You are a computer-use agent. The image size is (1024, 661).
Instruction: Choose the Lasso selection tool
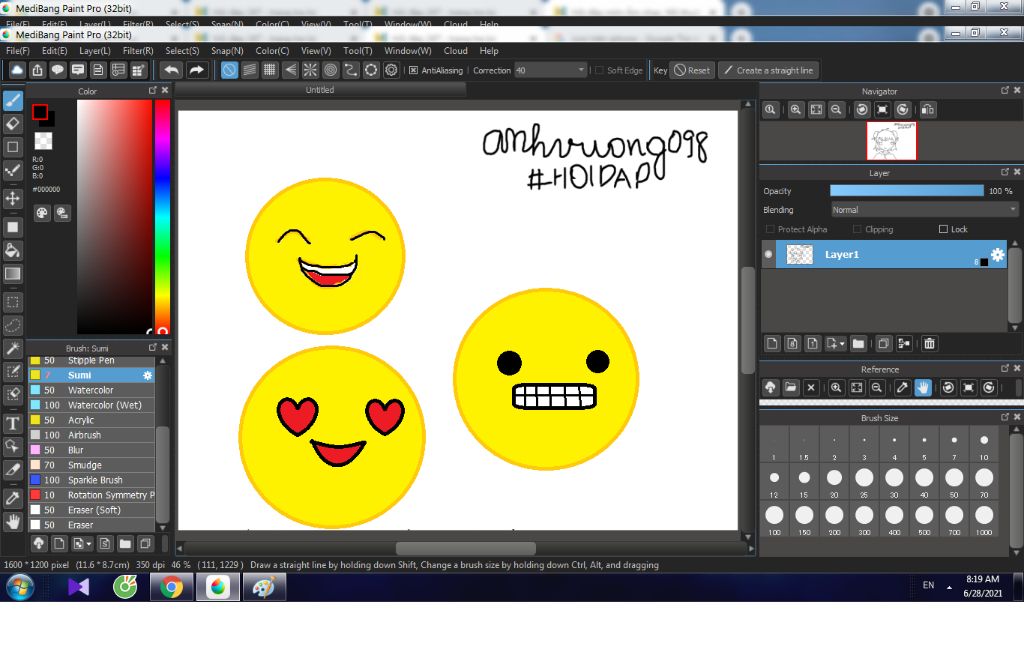pyautogui.click(x=12, y=325)
